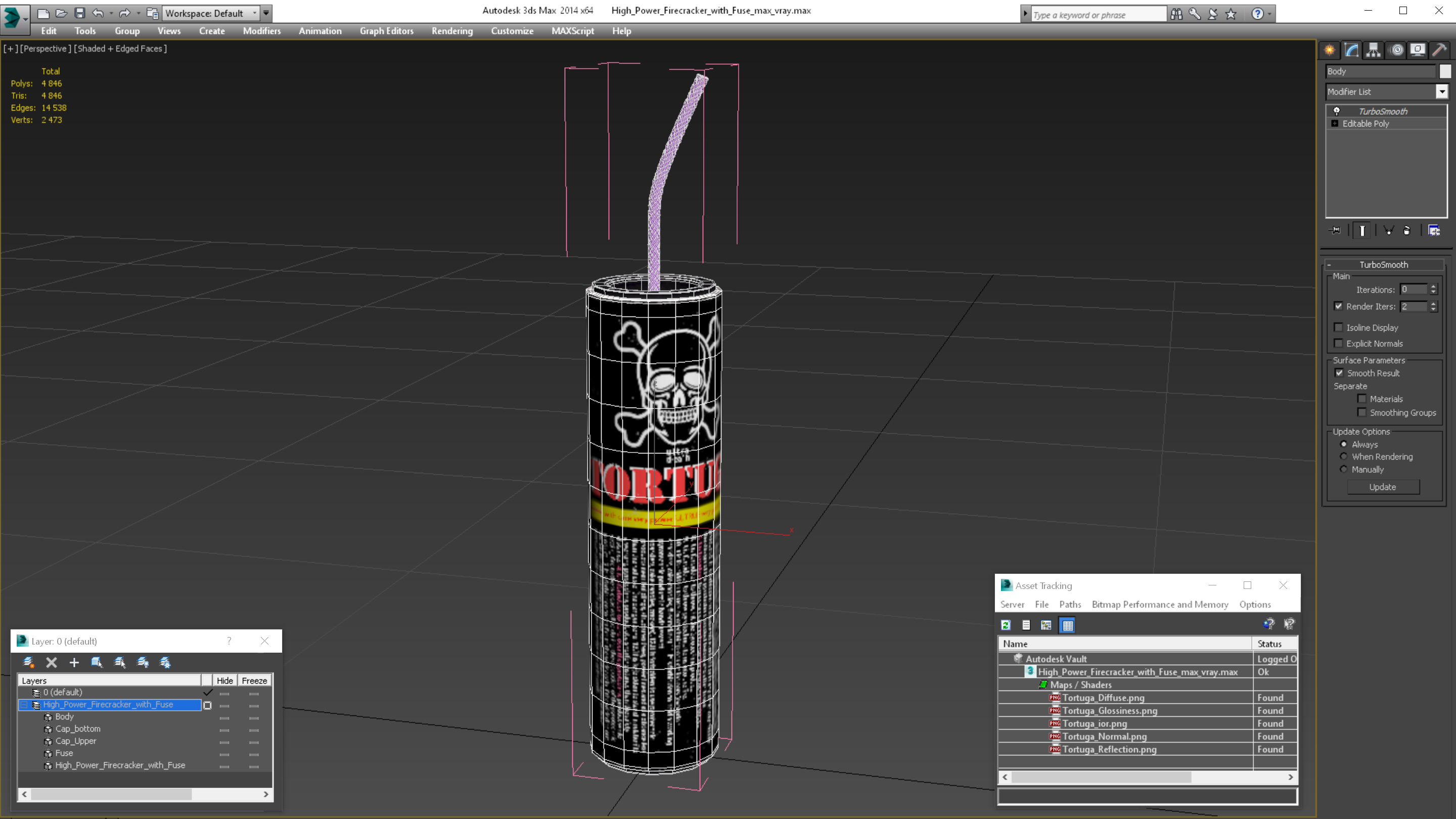This screenshot has height=819, width=1456.
Task: Expand the Editable Poly stack entry
Action: tap(1335, 124)
